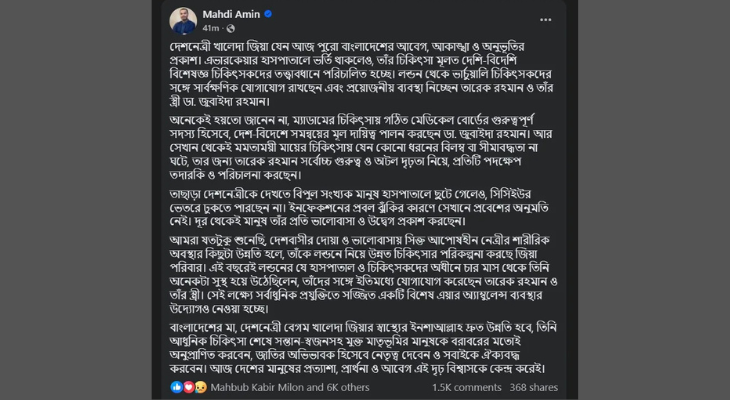Screen dimensions: 730x400
Task: Open the post options three-dot menu
Action: (544, 19)
